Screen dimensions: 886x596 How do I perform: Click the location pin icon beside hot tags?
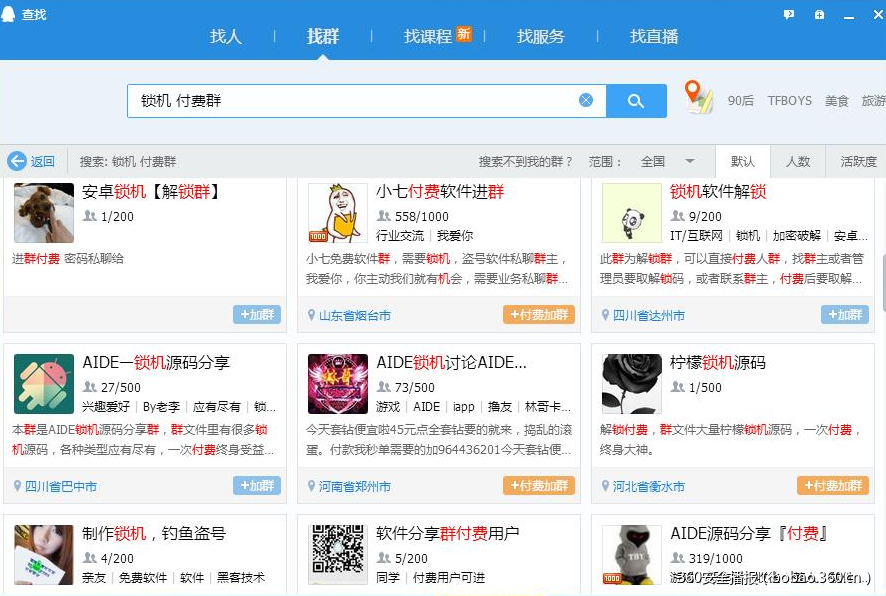[698, 96]
